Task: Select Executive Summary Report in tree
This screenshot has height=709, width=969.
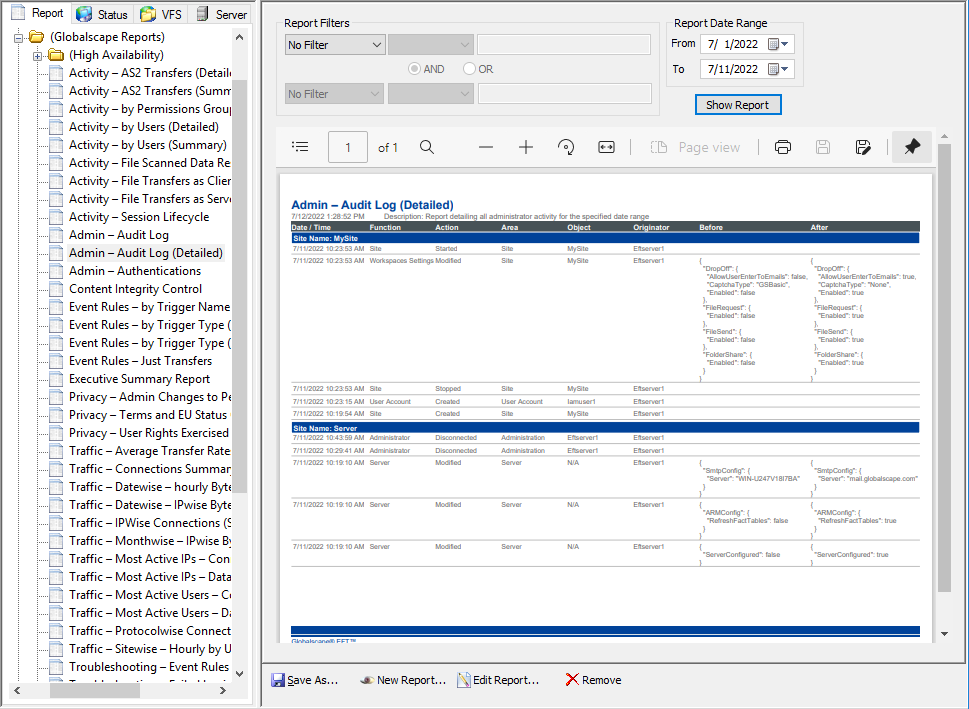Action: pos(139,379)
